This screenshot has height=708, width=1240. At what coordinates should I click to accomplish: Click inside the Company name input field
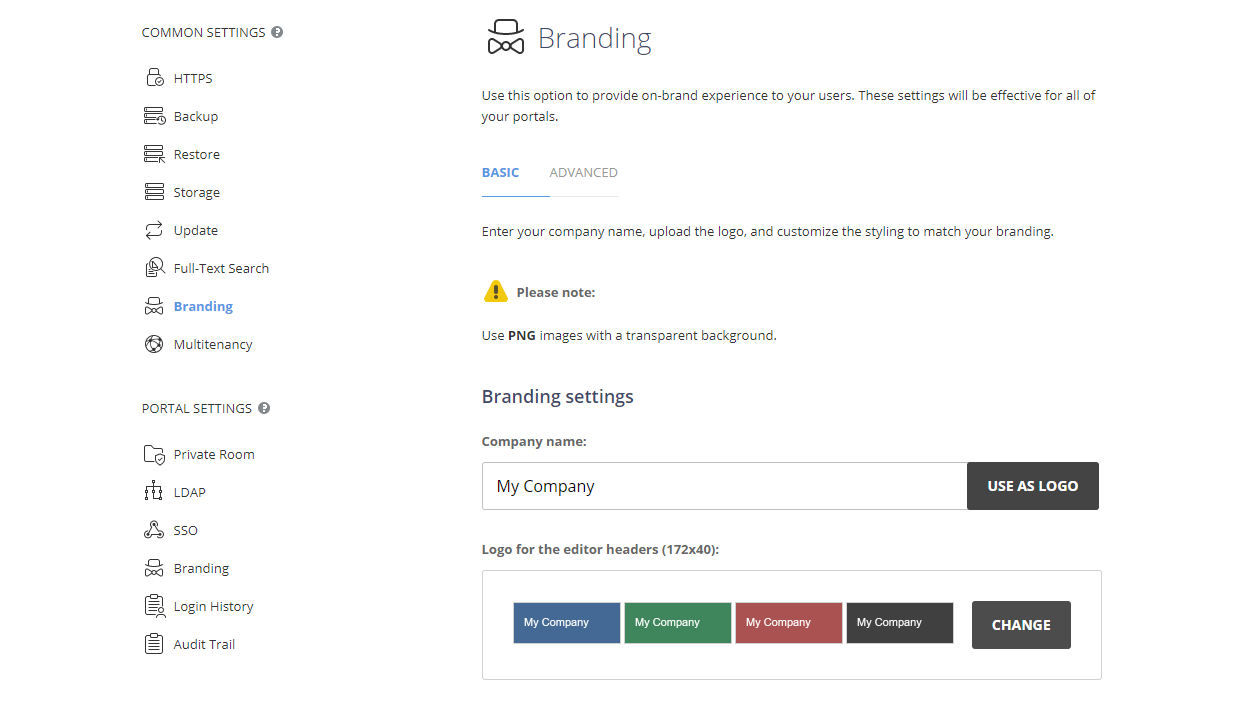(x=700, y=485)
